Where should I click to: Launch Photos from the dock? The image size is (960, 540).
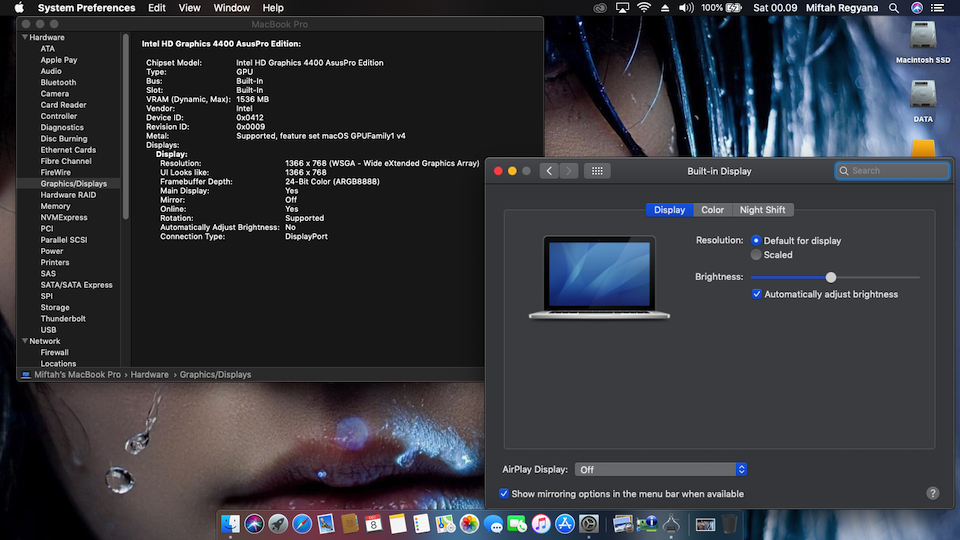tap(469, 523)
